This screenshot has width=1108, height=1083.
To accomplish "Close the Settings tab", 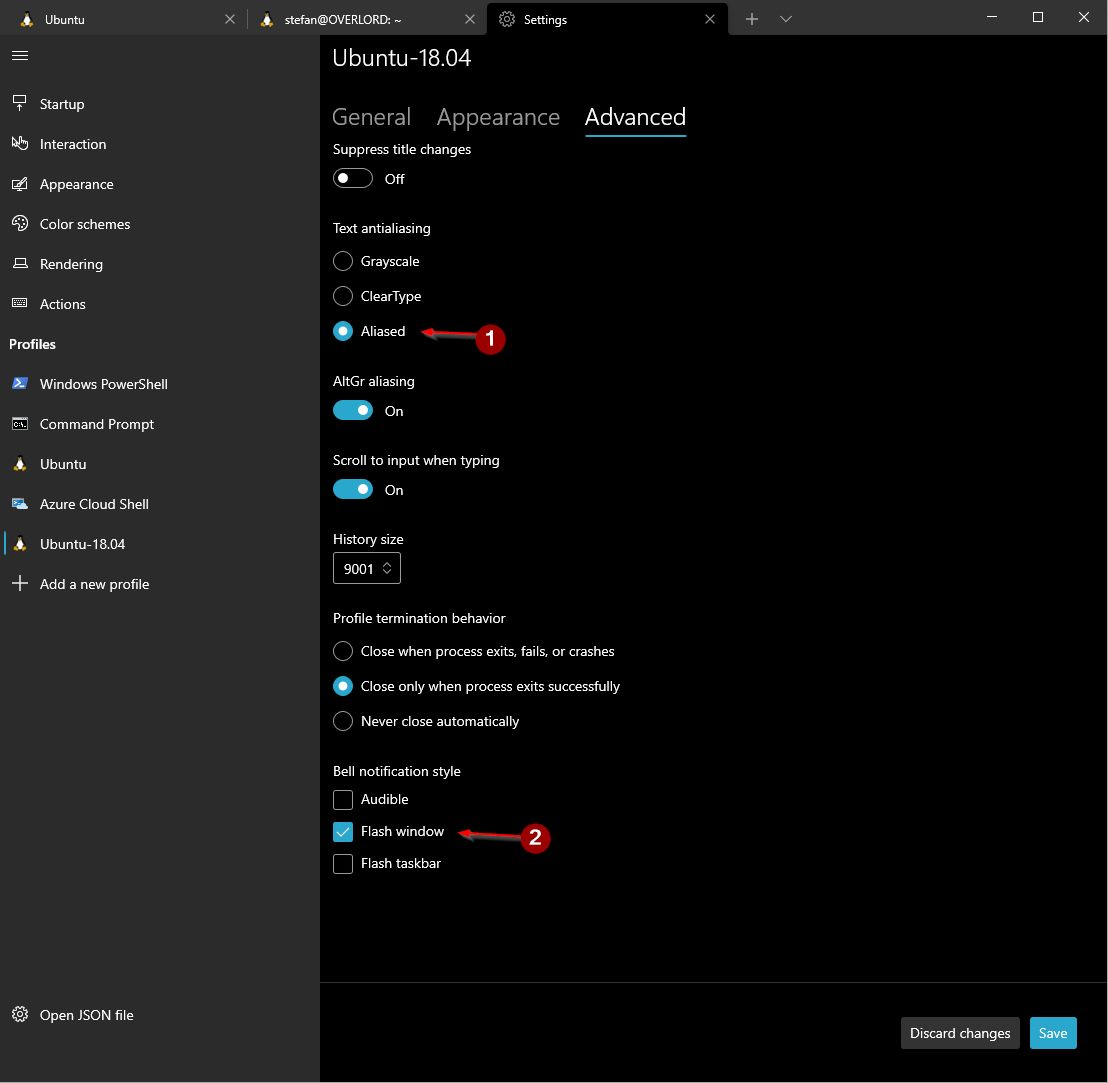I will [x=710, y=19].
